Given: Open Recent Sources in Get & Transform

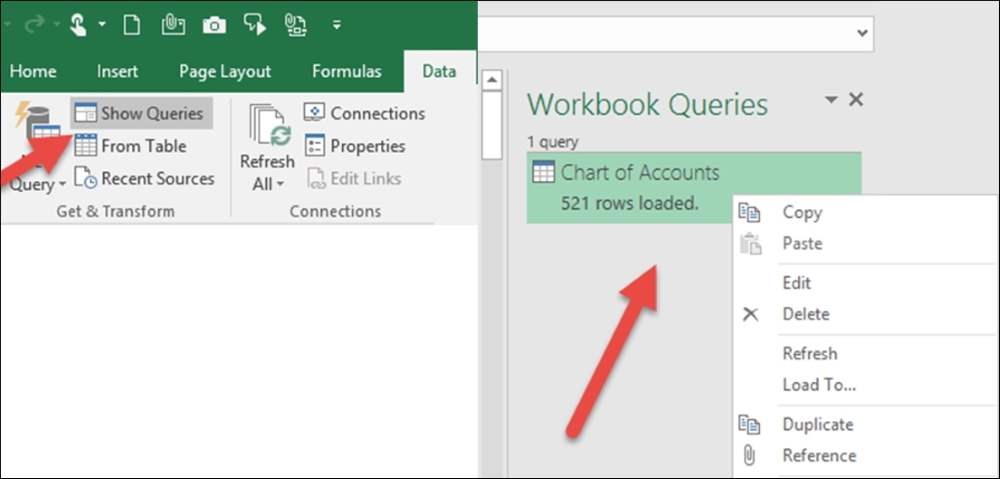Looking at the screenshot, I should (145, 179).
